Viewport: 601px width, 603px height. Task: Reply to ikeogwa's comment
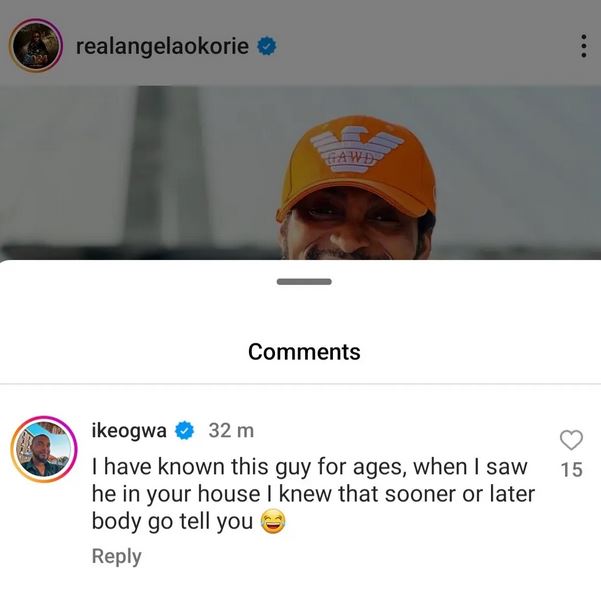[116, 557]
